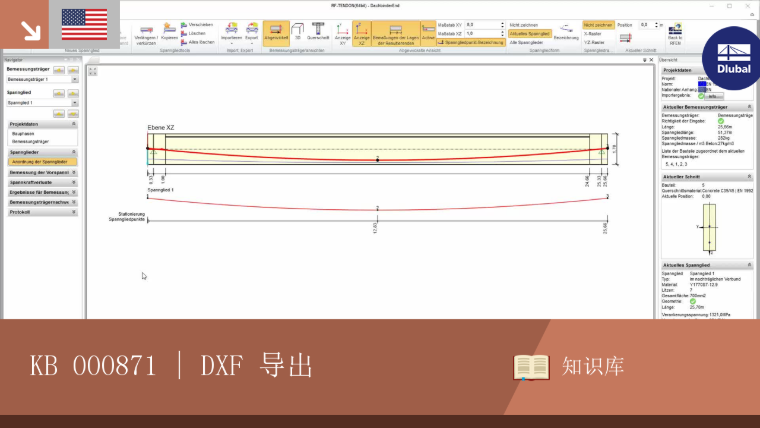Viewport: 760px width, 428px height.
Task: Toggle the Abgewickelt view button
Action: point(276,33)
